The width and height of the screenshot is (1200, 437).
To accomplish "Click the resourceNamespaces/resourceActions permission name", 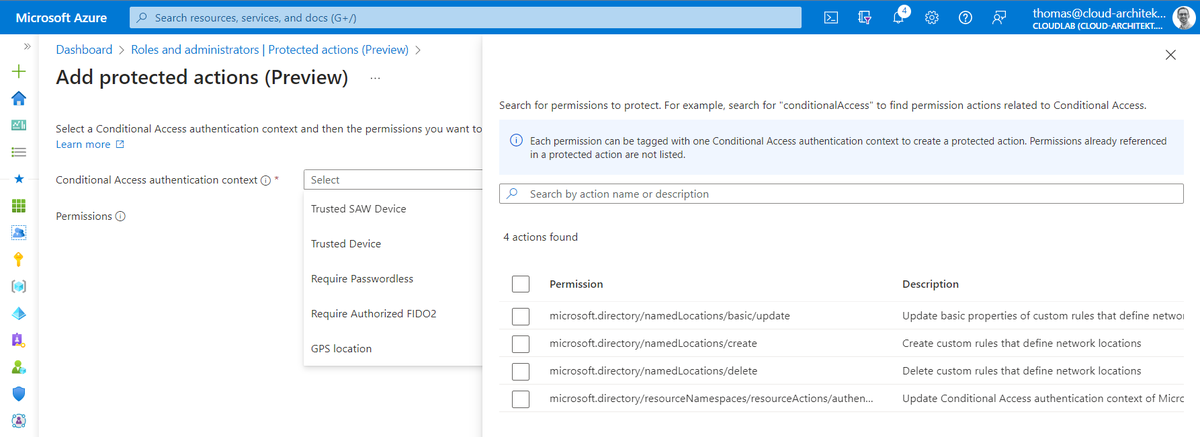I will point(712,400).
